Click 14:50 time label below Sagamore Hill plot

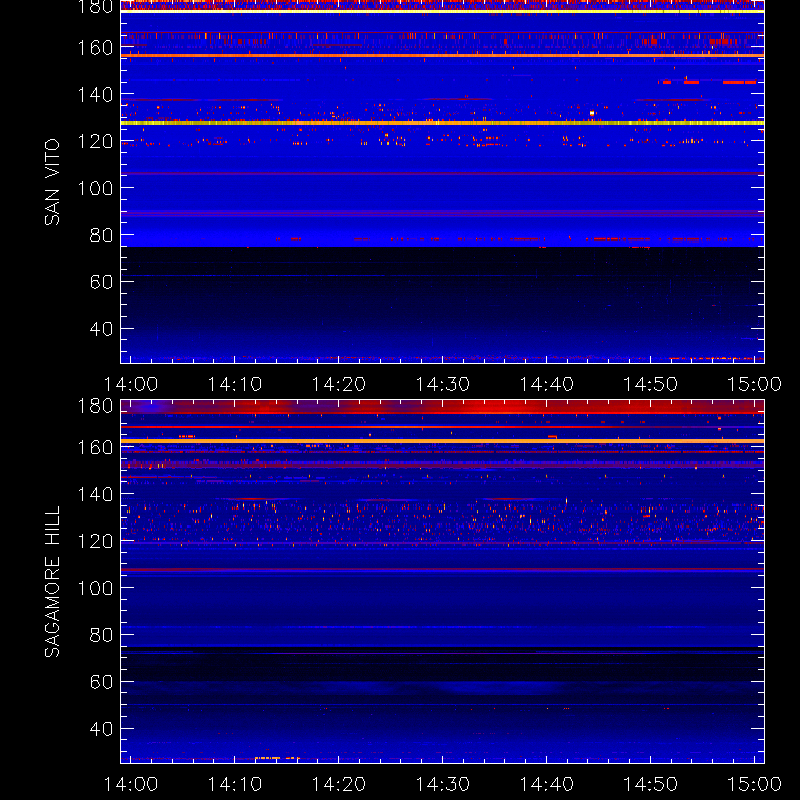[651, 784]
